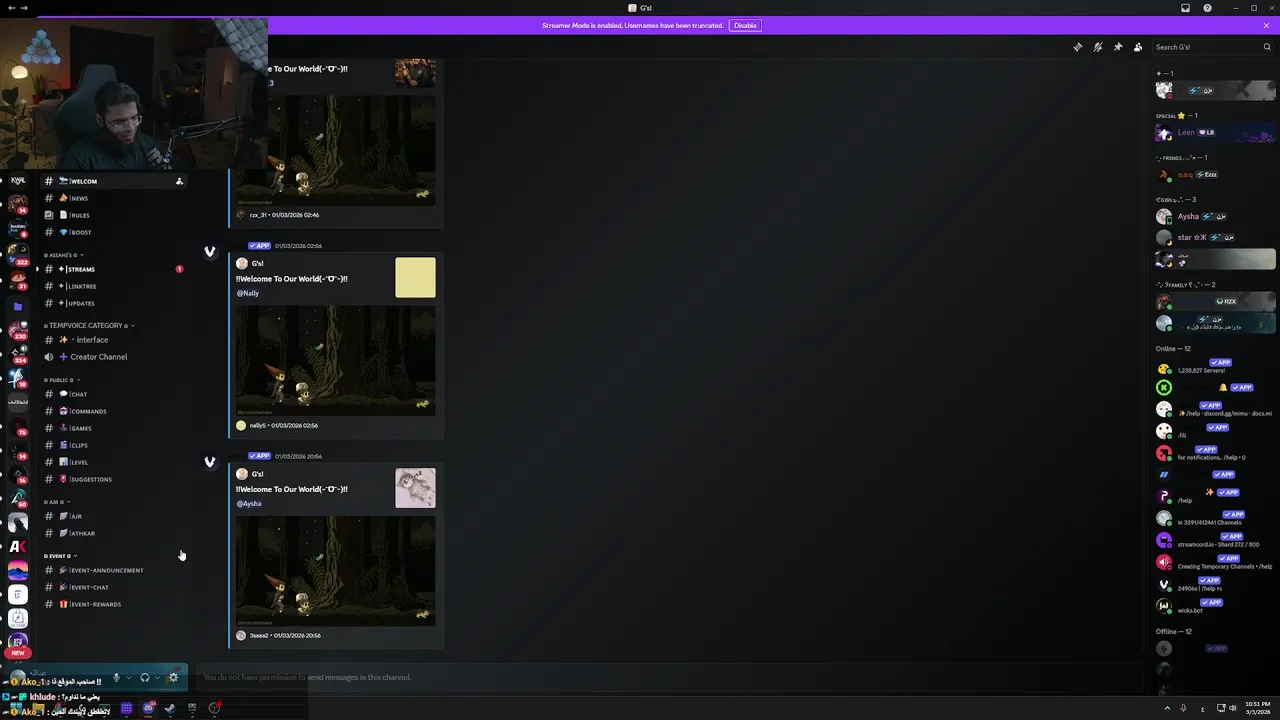Disable Streamer Mode via Disable button
The height and width of the screenshot is (720, 1280).
pos(745,25)
